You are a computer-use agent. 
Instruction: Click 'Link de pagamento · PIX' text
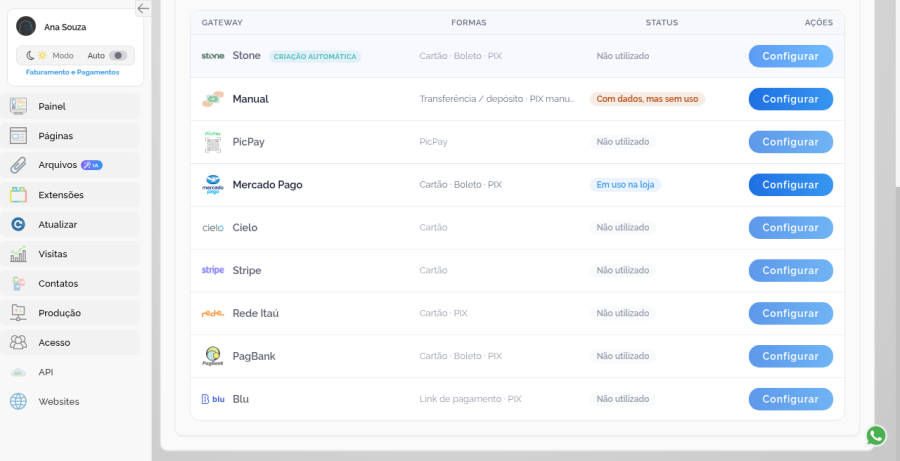click(x=470, y=399)
